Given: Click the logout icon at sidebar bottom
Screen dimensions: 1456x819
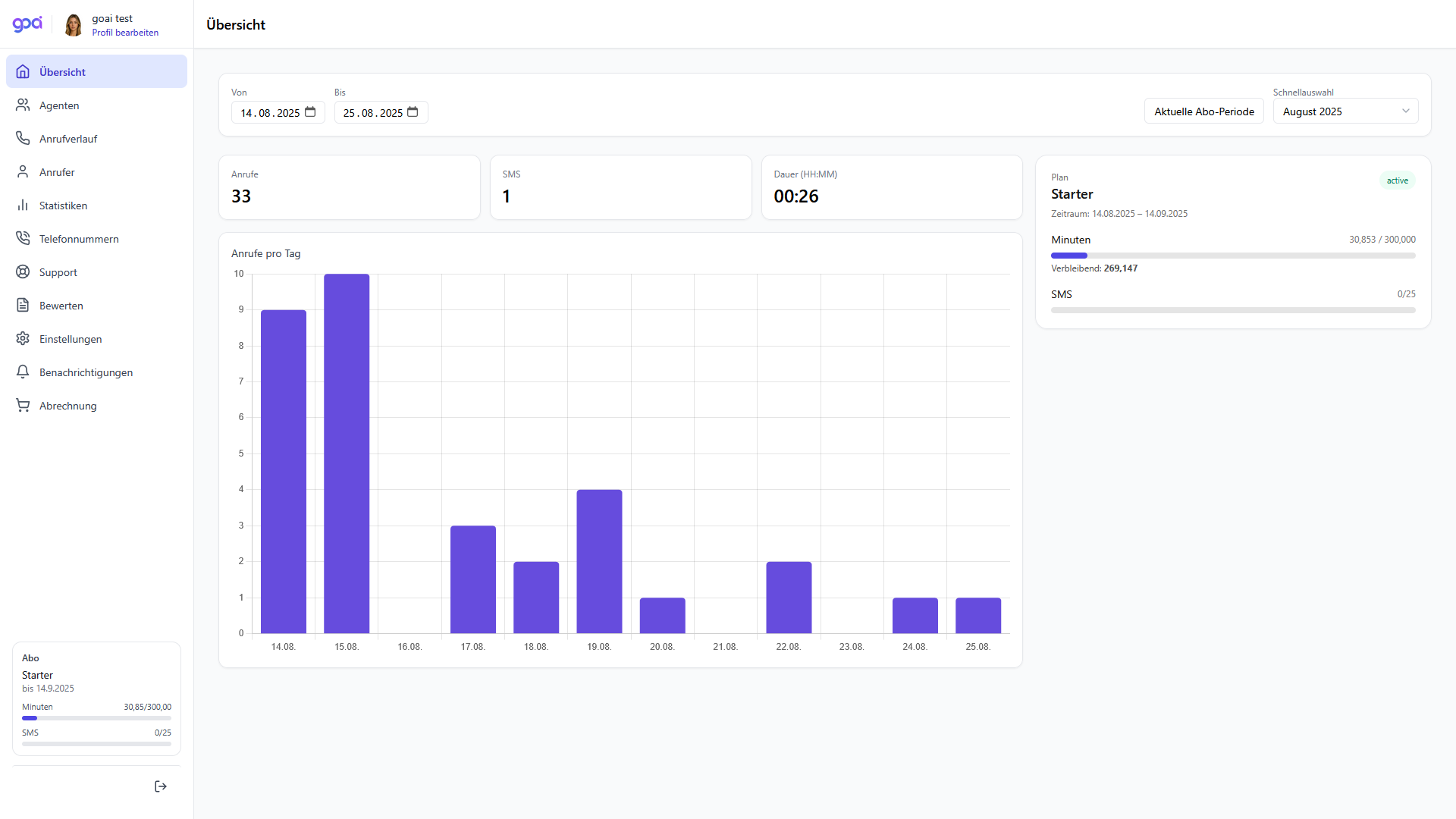Looking at the screenshot, I should 161,786.
